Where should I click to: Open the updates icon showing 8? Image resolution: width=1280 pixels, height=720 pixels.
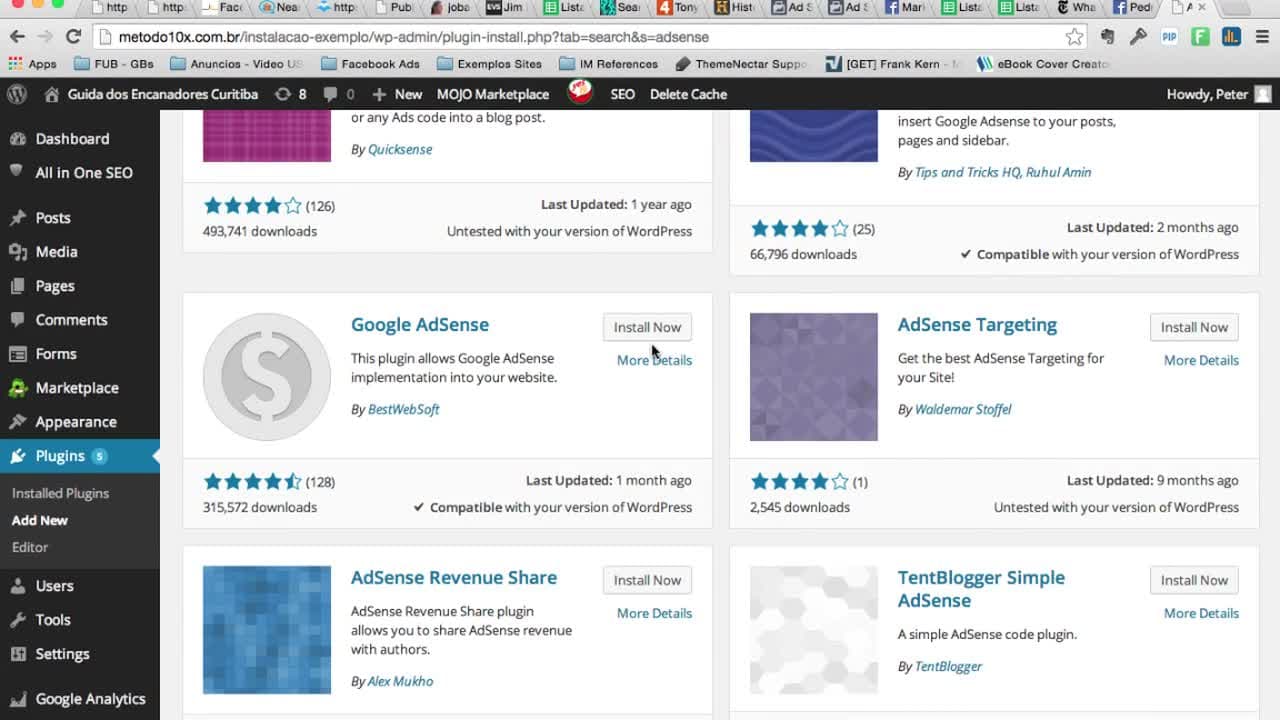(x=290, y=94)
